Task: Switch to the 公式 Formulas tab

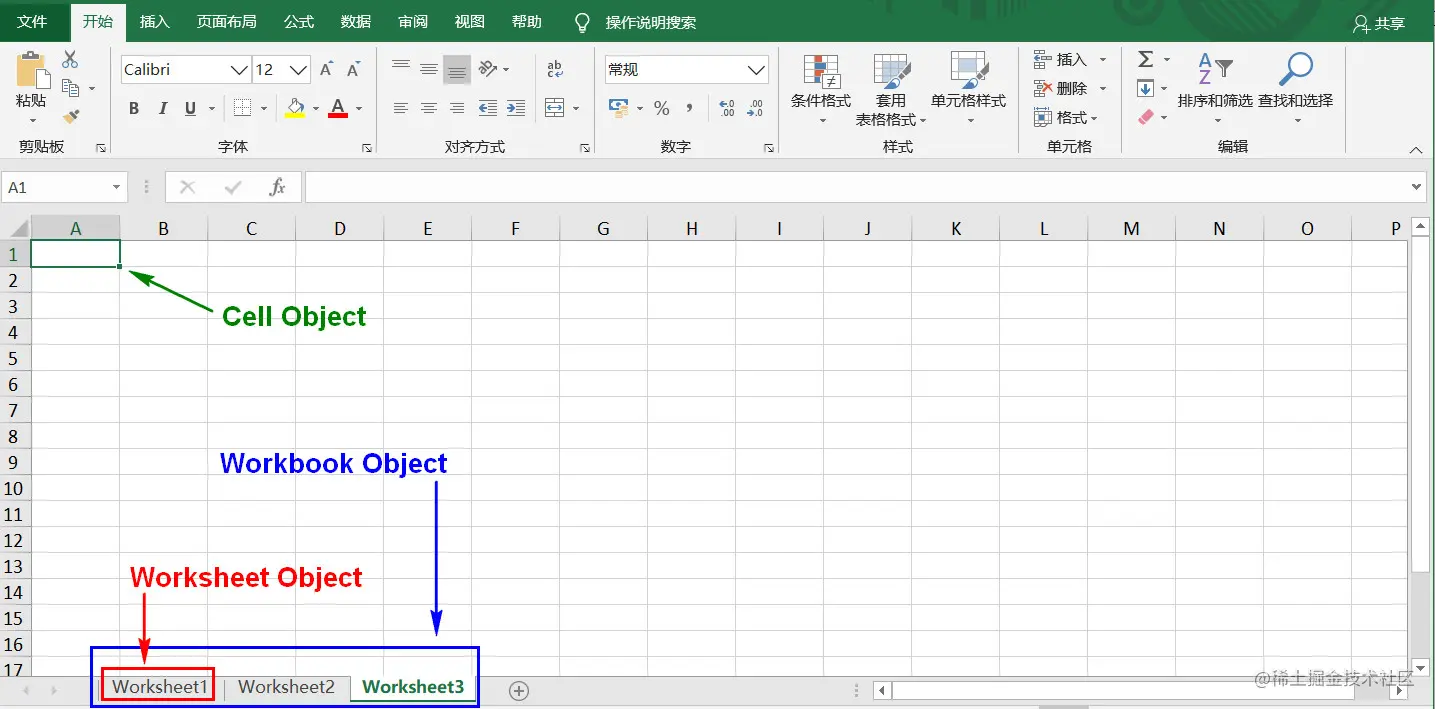Action: pos(299,22)
